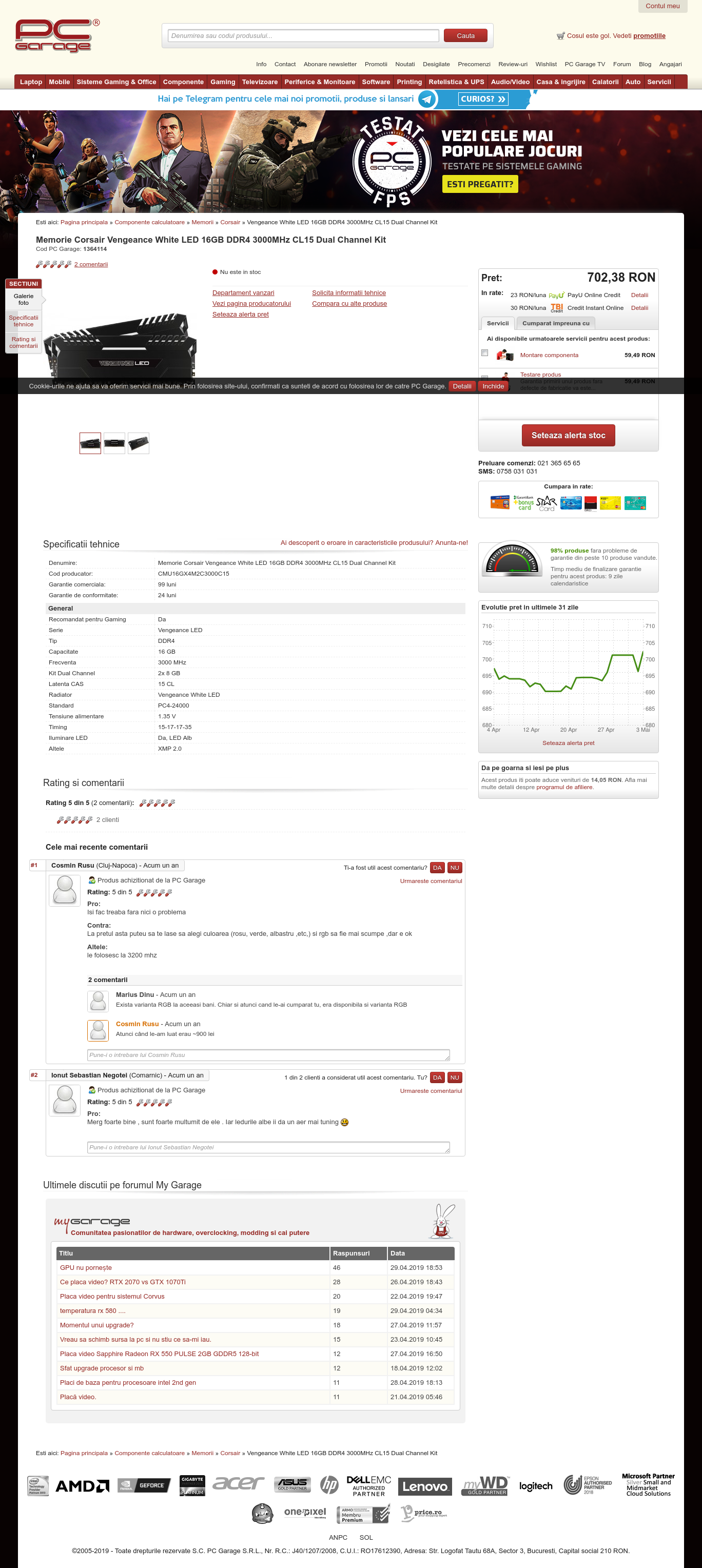Mark Cosmin Rusu's comment useful with DA
702x1568 pixels.
(x=437, y=868)
